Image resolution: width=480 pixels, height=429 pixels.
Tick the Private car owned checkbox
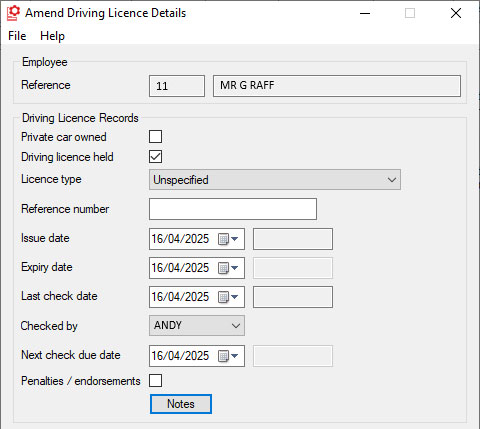(x=156, y=137)
